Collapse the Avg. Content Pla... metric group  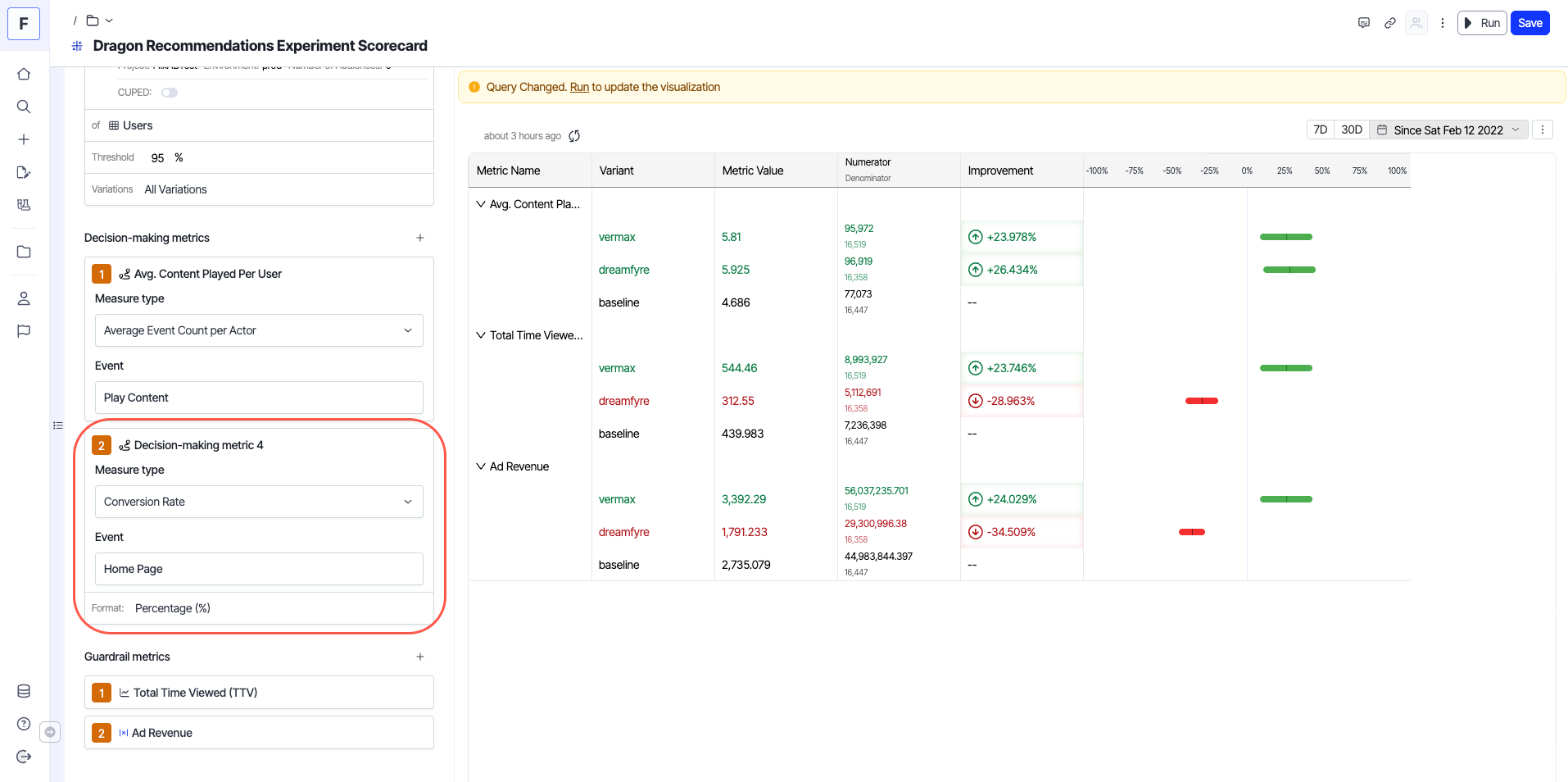481,204
